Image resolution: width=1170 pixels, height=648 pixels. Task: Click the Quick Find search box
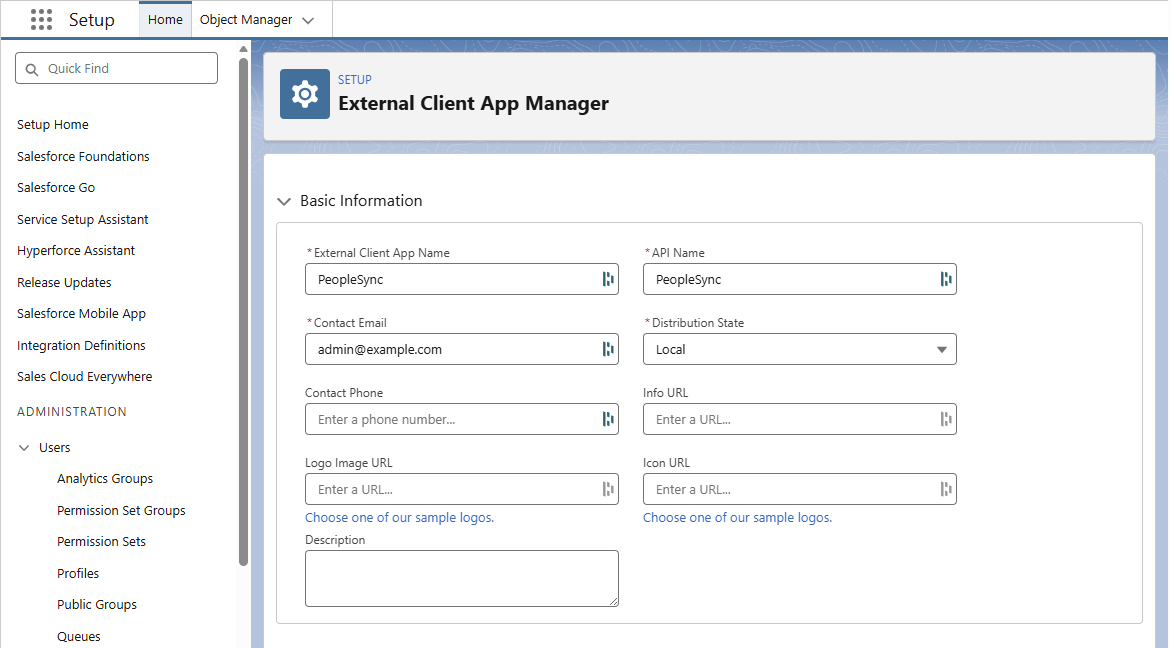click(116, 68)
